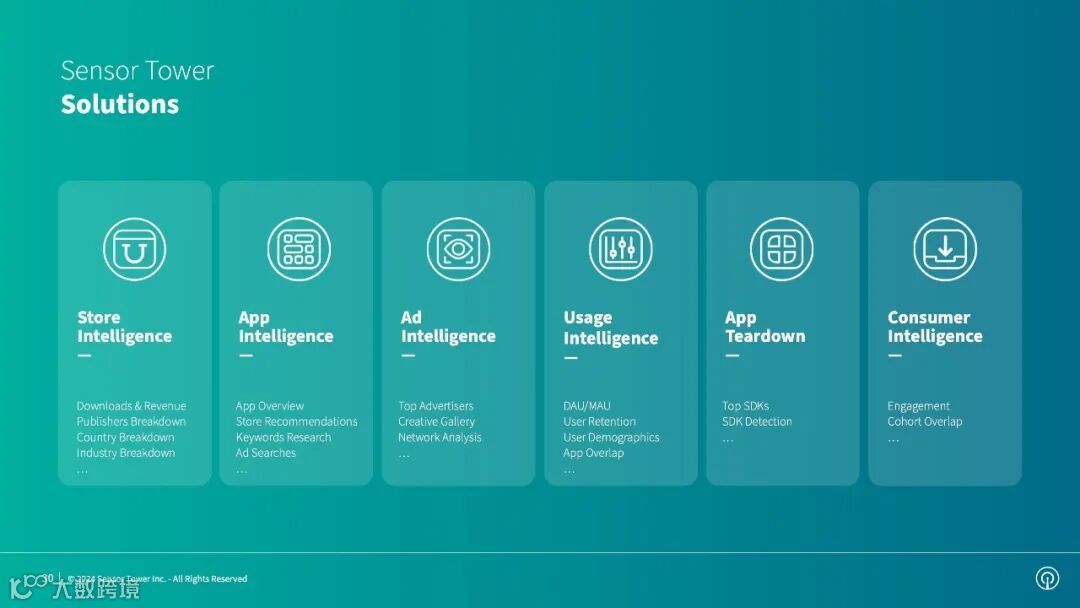Click the User Retention line
The height and width of the screenshot is (608, 1080).
[599, 421]
